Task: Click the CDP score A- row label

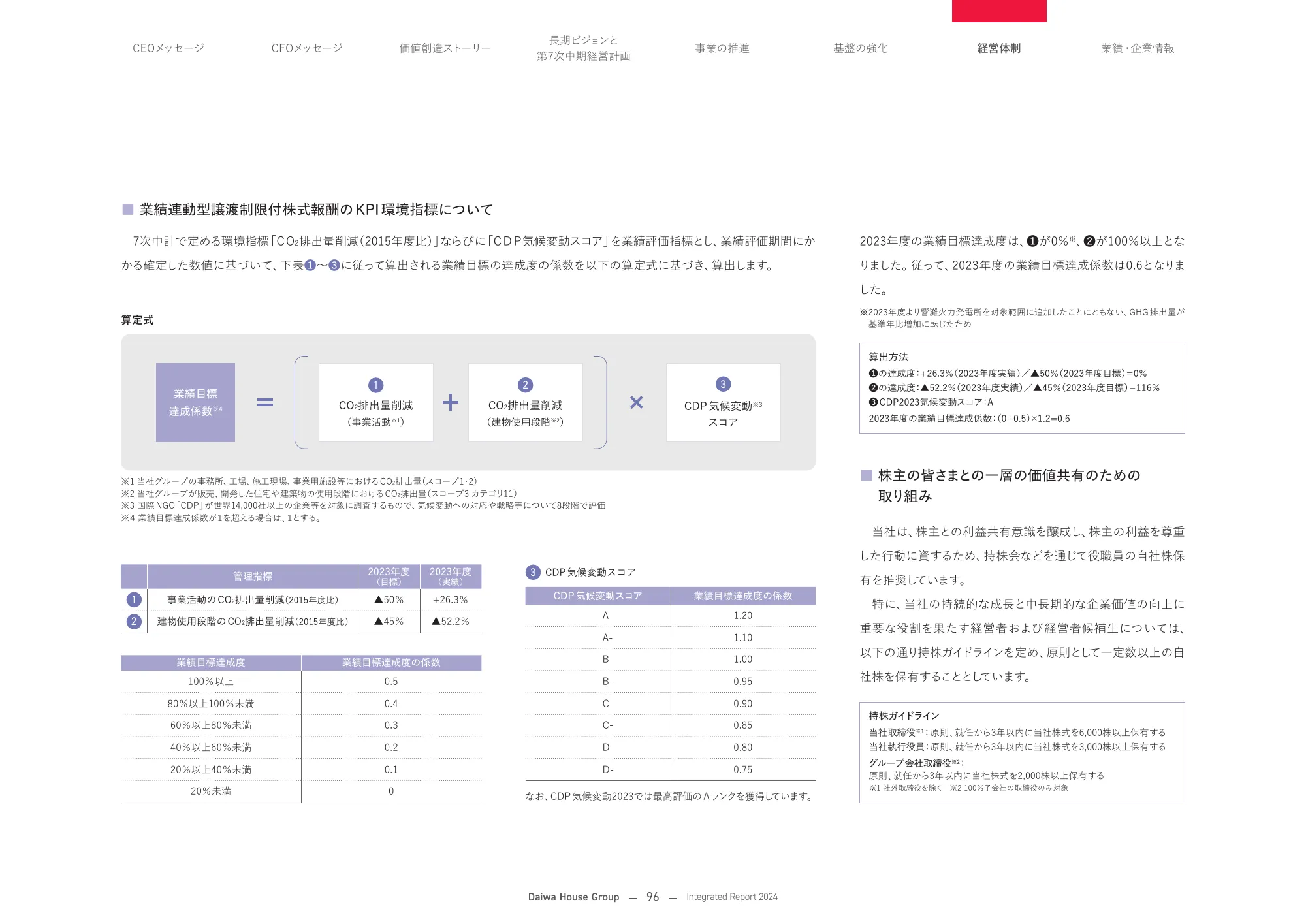Action: point(607,637)
